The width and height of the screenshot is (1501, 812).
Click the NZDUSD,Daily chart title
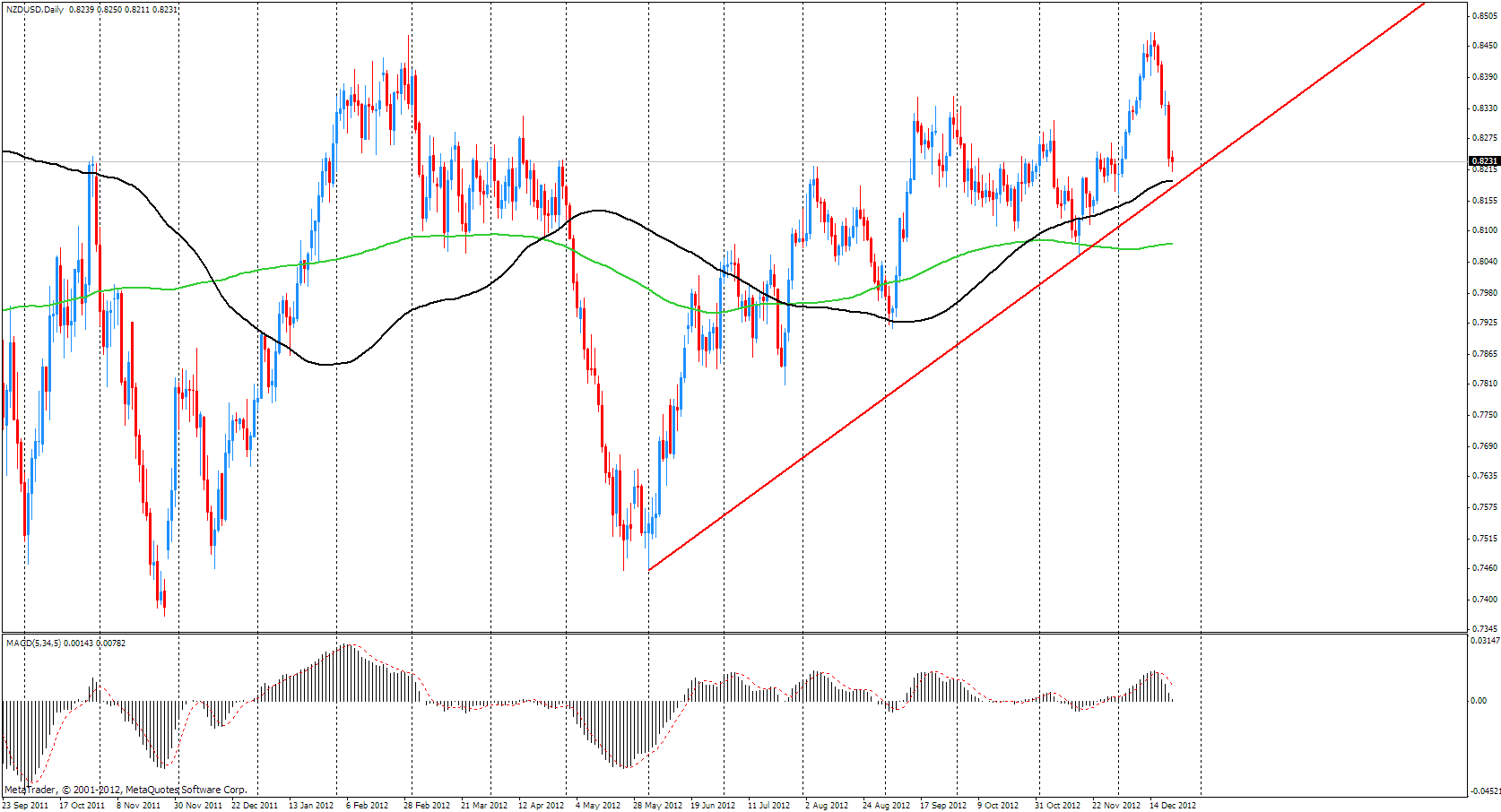tap(35, 10)
